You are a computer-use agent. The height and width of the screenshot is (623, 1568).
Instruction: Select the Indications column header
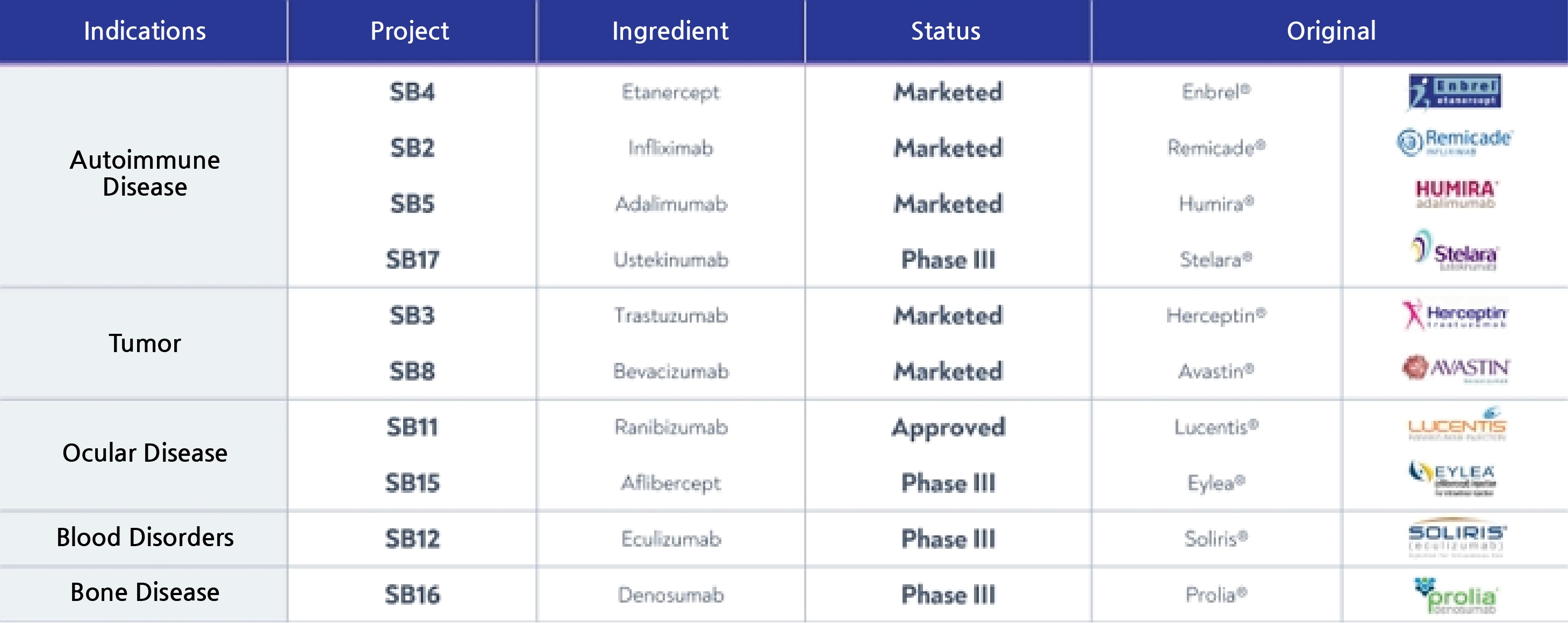point(144,31)
